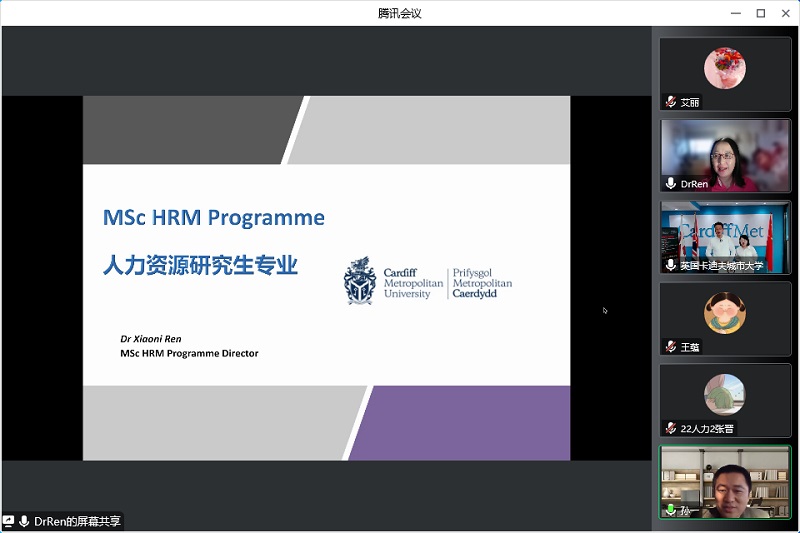The image size is (800, 533).
Task: Click the MSc HRM Programme slide title
Action: click(x=214, y=217)
